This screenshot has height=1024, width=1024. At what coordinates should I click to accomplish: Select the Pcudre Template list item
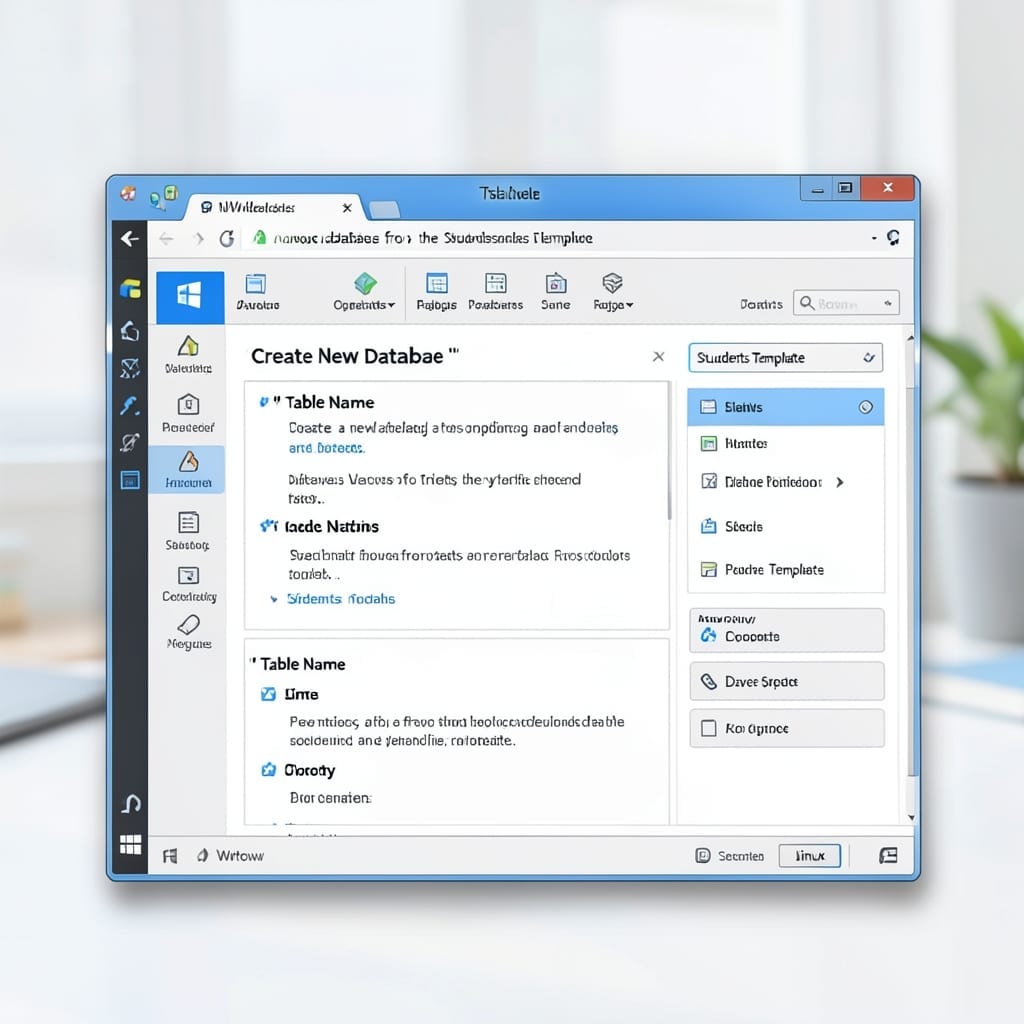[786, 570]
